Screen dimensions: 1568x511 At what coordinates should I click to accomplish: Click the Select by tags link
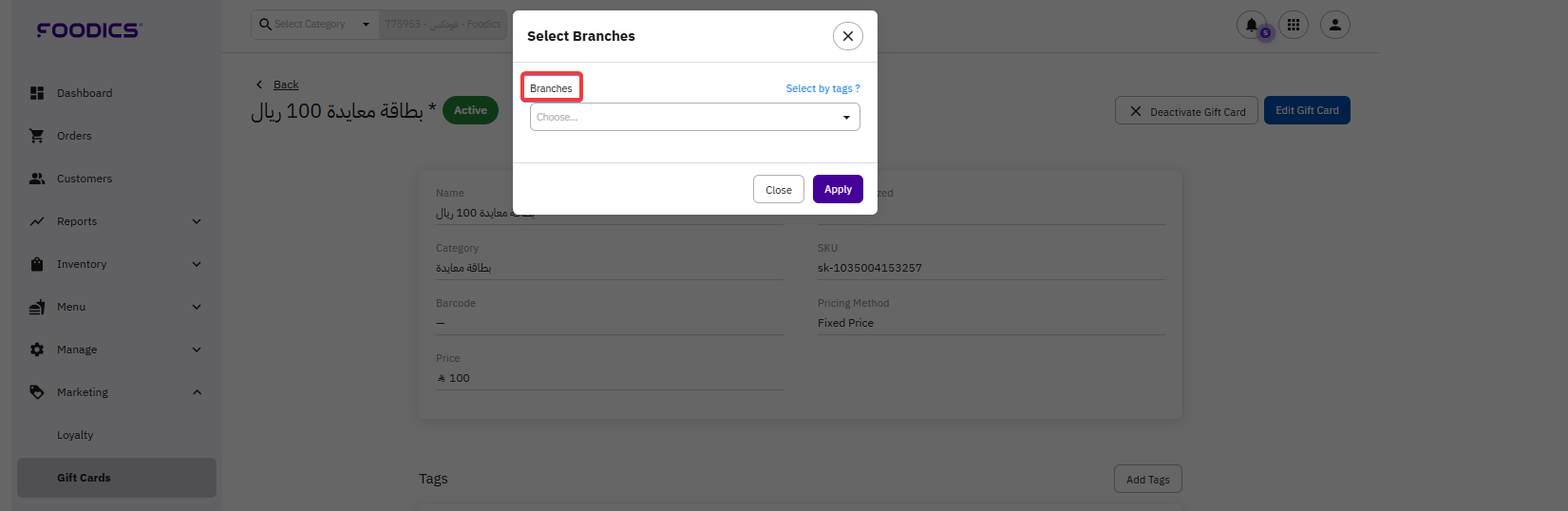[x=822, y=88]
